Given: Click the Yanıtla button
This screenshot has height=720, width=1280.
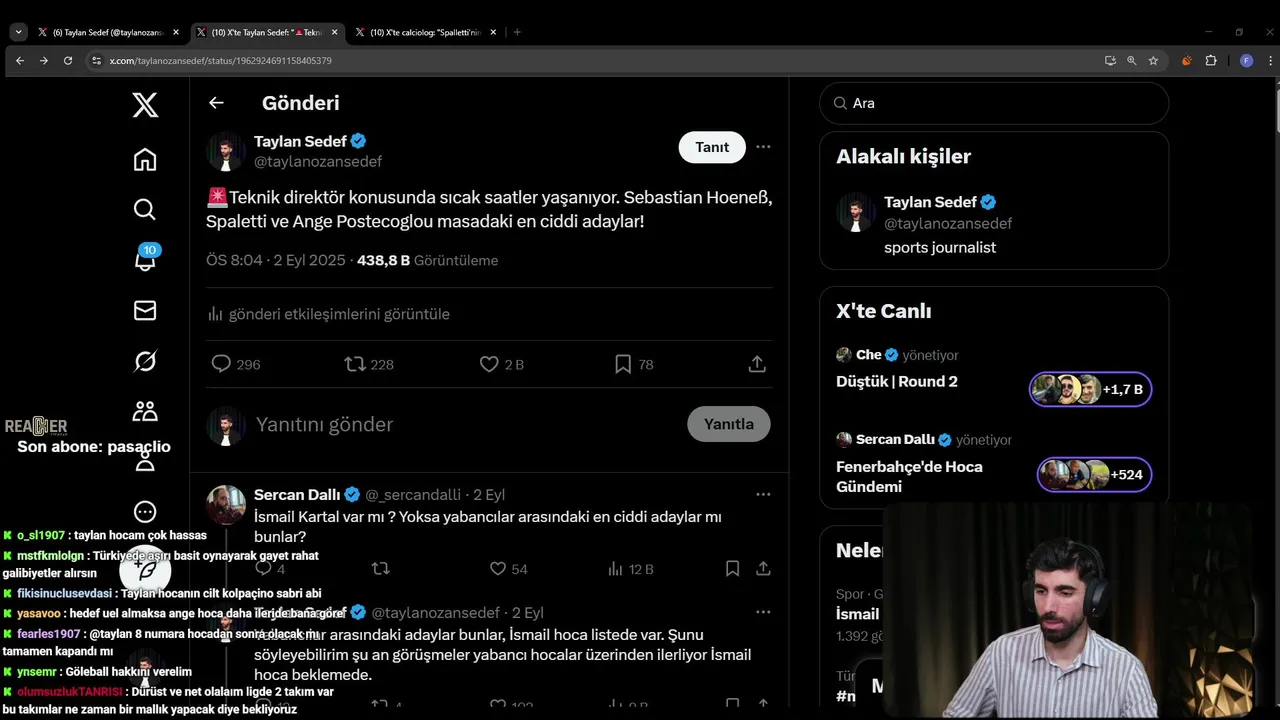Looking at the screenshot, I should pyautogui.click(x=729, y=424).
